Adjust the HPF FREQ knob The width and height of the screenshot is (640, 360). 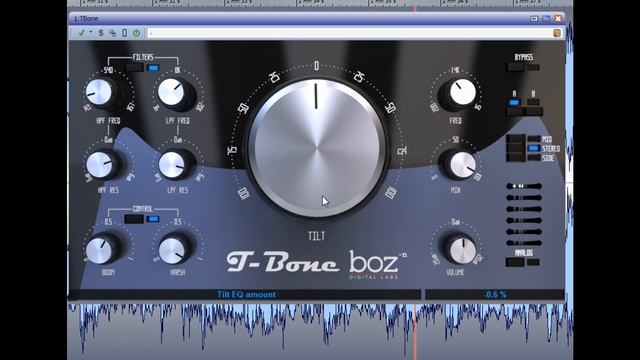(99, 92)
